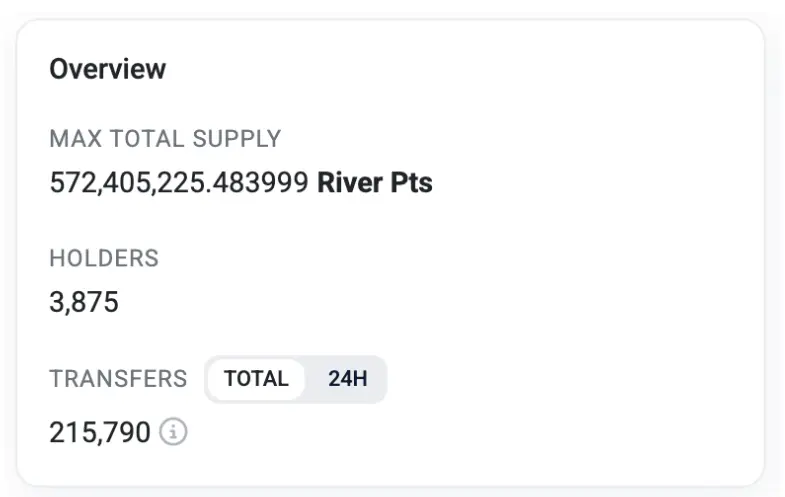785x497 pixels.
Task: Click the MAX TOTAL SUPPLY label
Action: tap(165, 139)
